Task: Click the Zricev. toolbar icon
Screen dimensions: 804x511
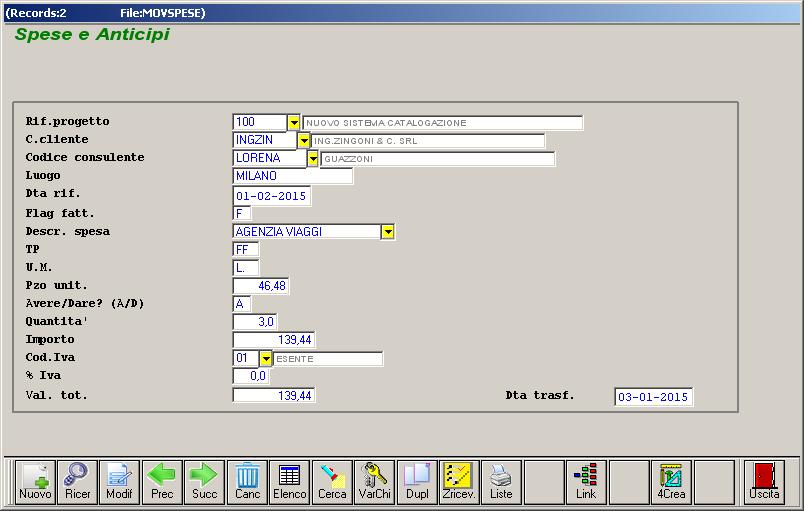Action: 459,482
